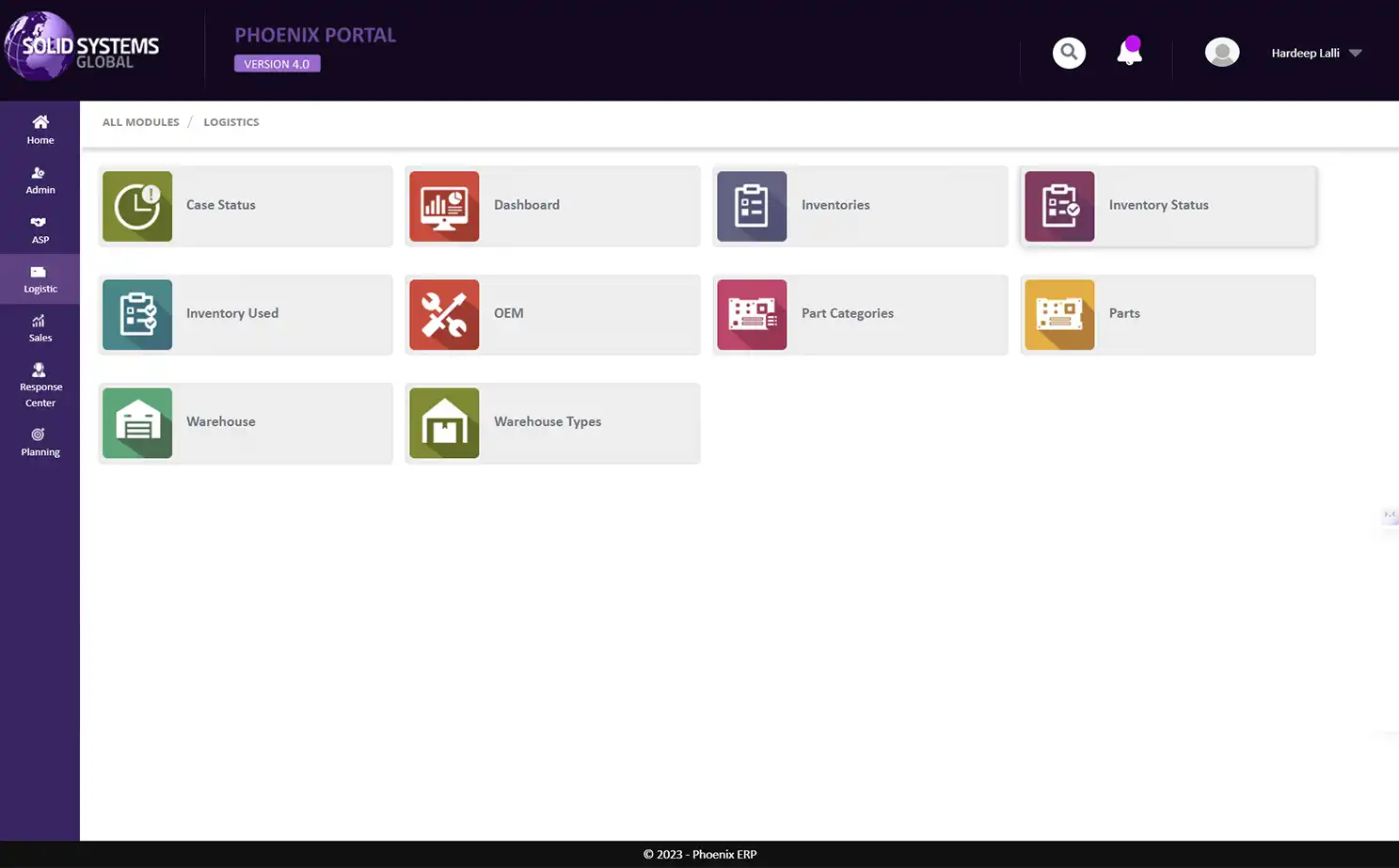
Task: Open the Planning module
Action: click(x=40, y=442)
